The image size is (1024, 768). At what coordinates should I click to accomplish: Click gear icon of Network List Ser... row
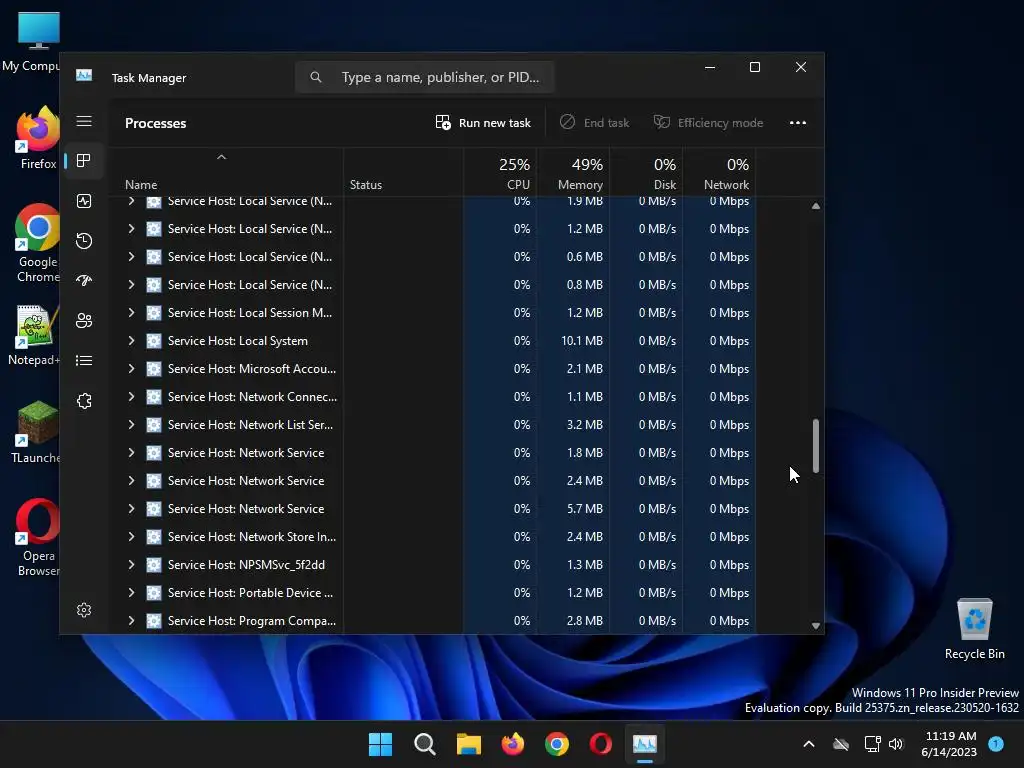(153, 425)
